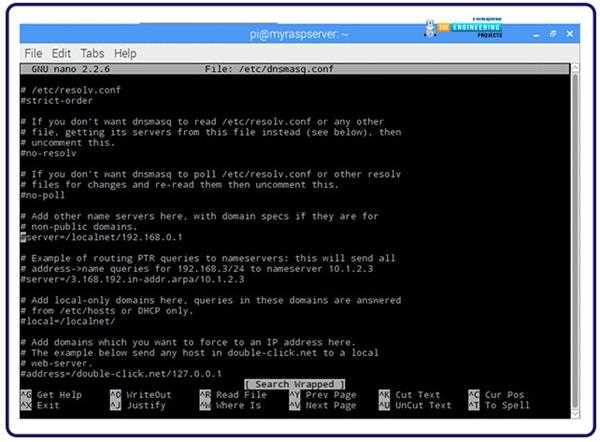This screenshot has height=442, width=600.
Task: Click the '# web-server.' comment line
Action: click(x=57, y=364)
